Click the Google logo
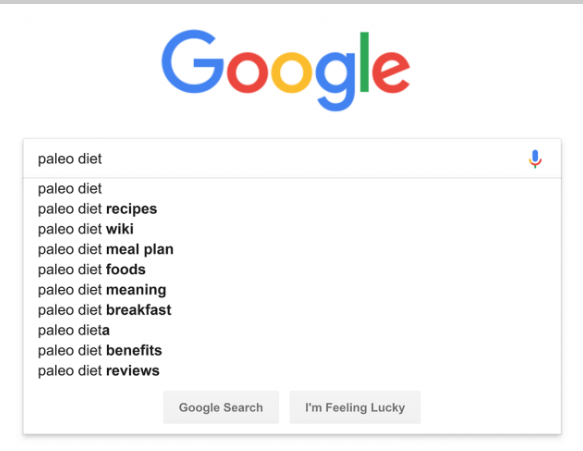Image resolution: width=583 pixels, height=451 pixels. [286, 70]
